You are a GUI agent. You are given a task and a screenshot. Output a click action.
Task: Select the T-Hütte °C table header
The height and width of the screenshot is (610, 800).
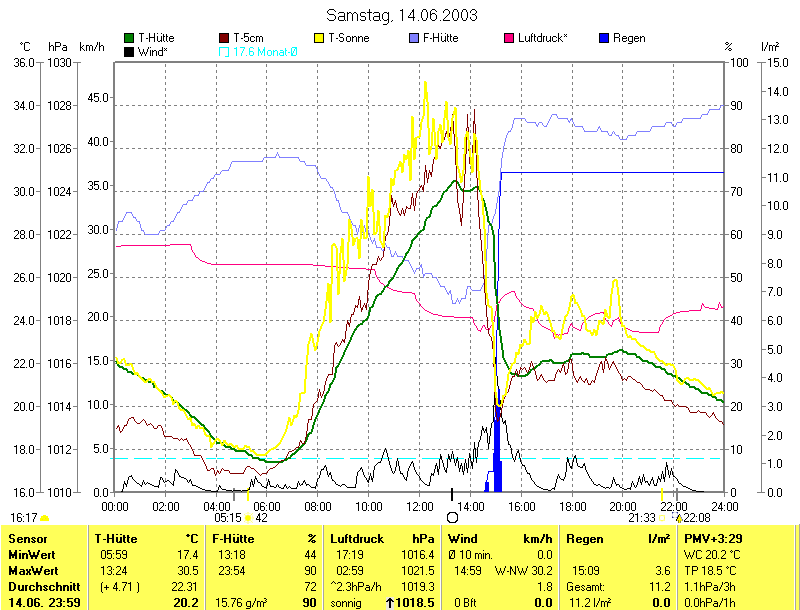click(x=146, y=539)
